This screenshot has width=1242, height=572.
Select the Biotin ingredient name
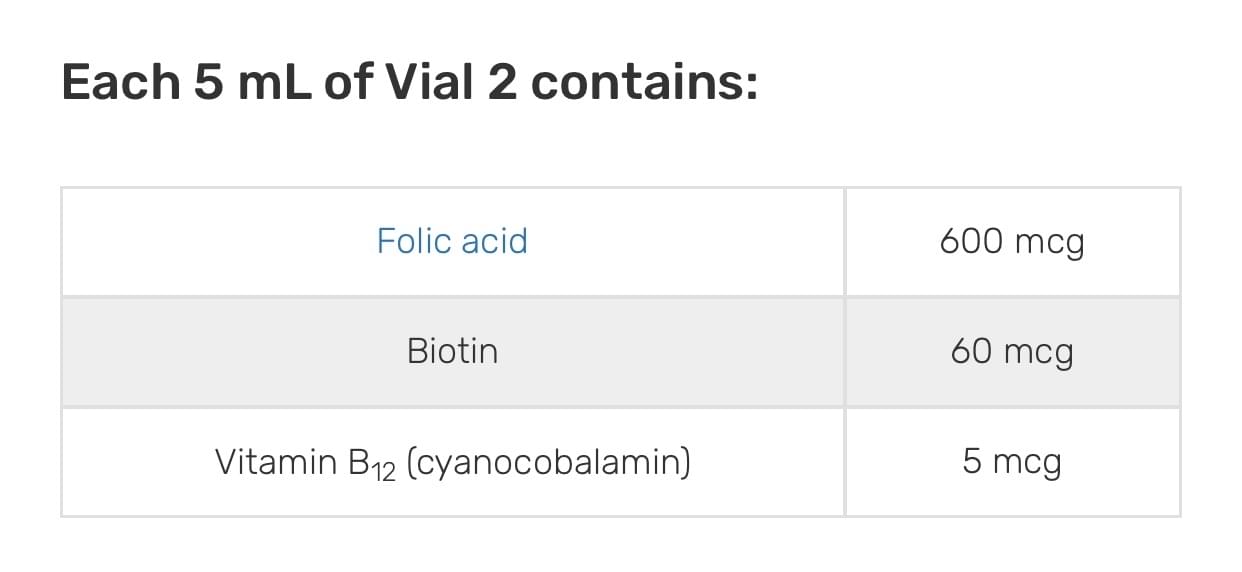[x=452, y=351]
